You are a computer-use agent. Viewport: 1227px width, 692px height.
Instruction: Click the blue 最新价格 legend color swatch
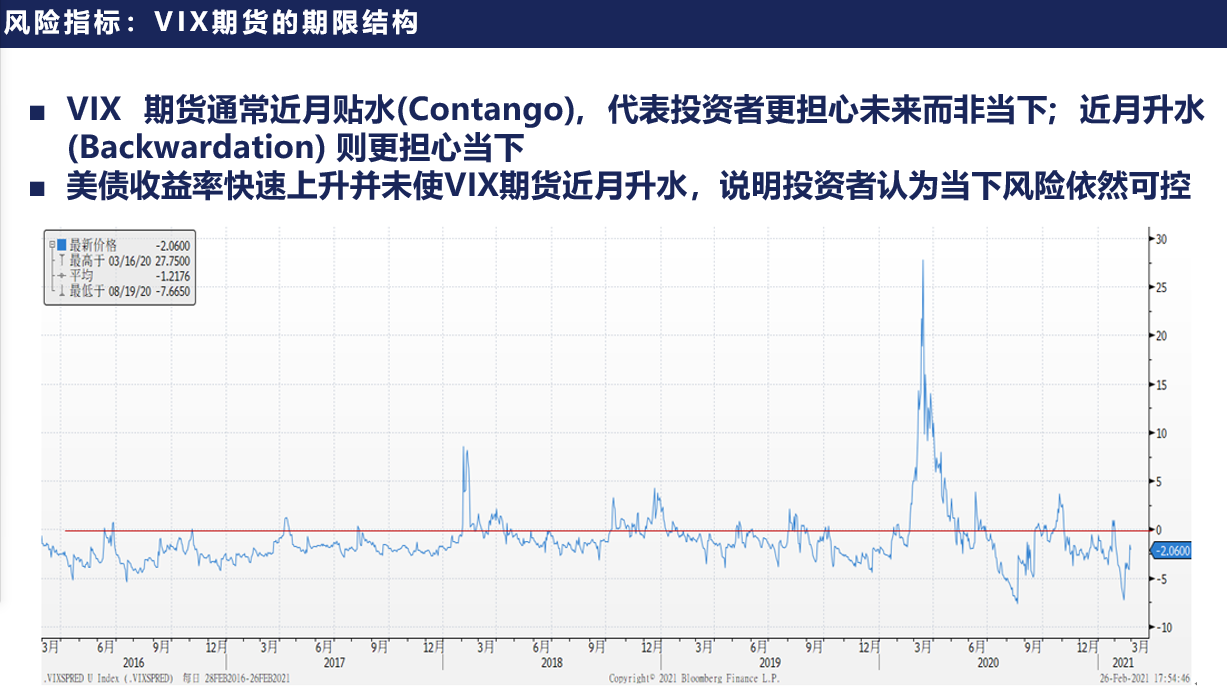pos(61,245)
